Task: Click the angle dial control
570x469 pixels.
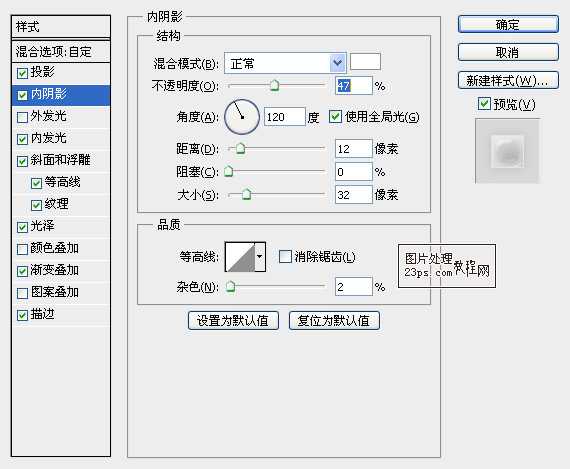Action: (x=242, y=117)
